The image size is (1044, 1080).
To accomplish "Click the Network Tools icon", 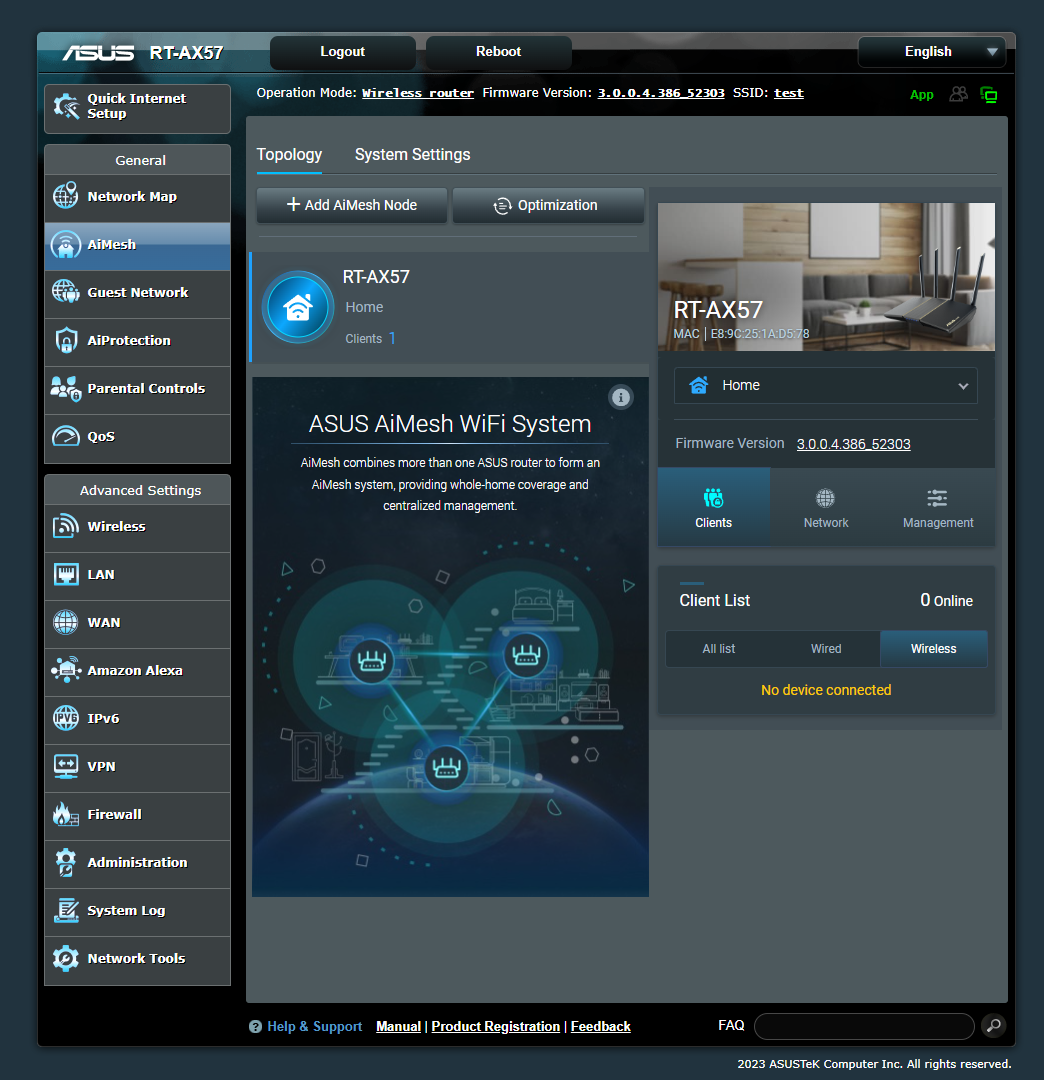I will 66,958.
